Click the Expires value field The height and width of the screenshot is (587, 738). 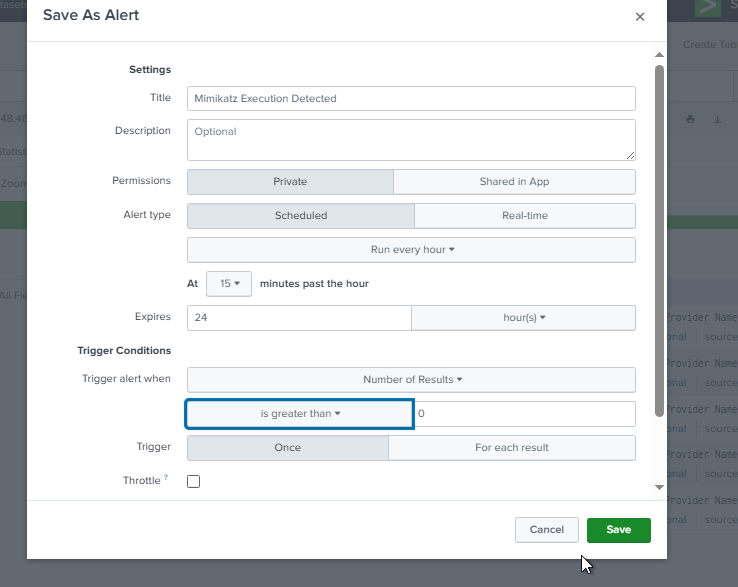tap(299, 318)
